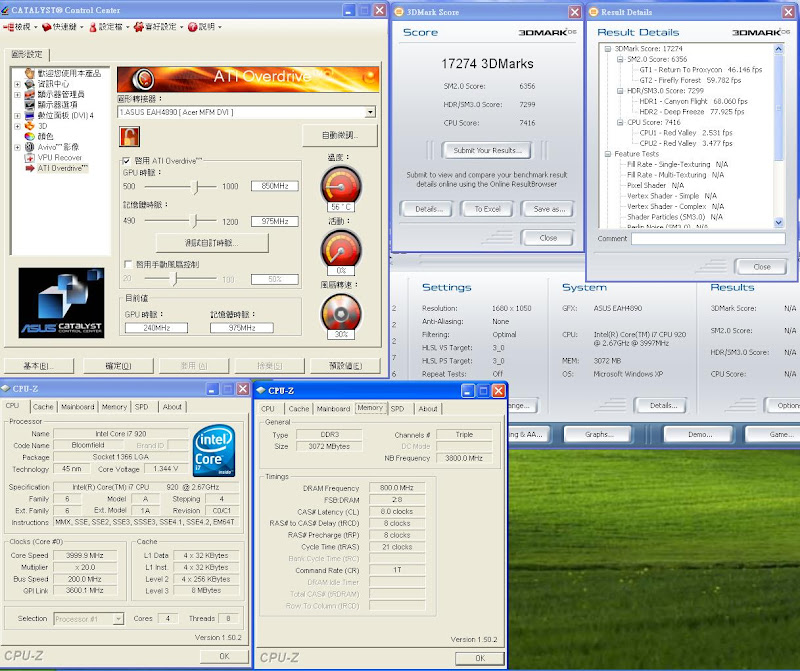This screenshot has width=800, height=671.
Task: Expand the 數位面板 (DVI) 4 tree node
Action: pos(17,116)
